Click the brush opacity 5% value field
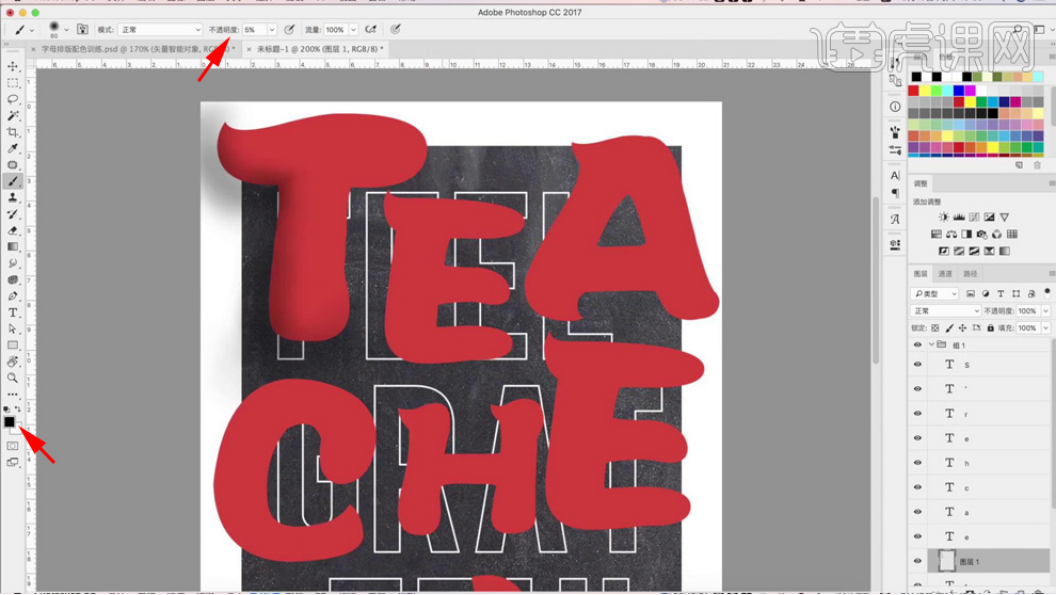This screenshot has width=1056, height=595. 254,30
